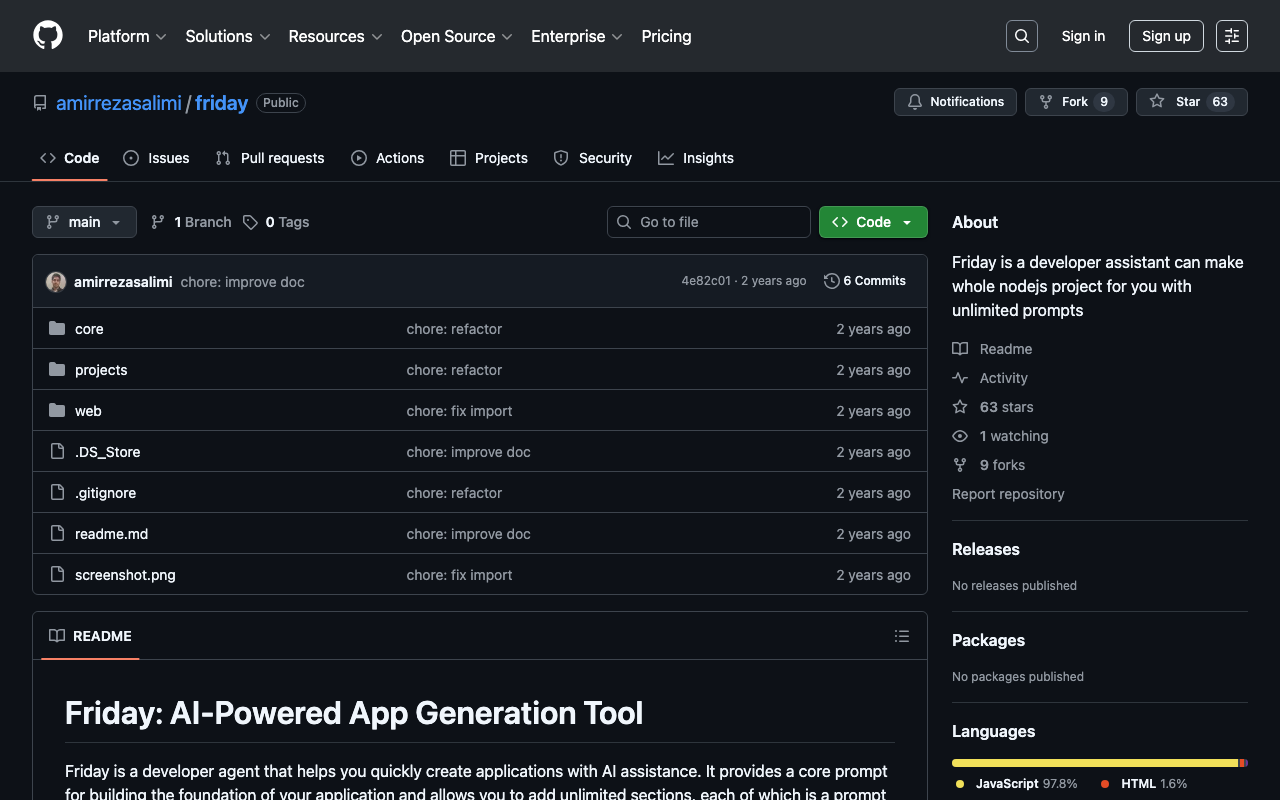Click the Notifications bell button

[x=954, y=102]
